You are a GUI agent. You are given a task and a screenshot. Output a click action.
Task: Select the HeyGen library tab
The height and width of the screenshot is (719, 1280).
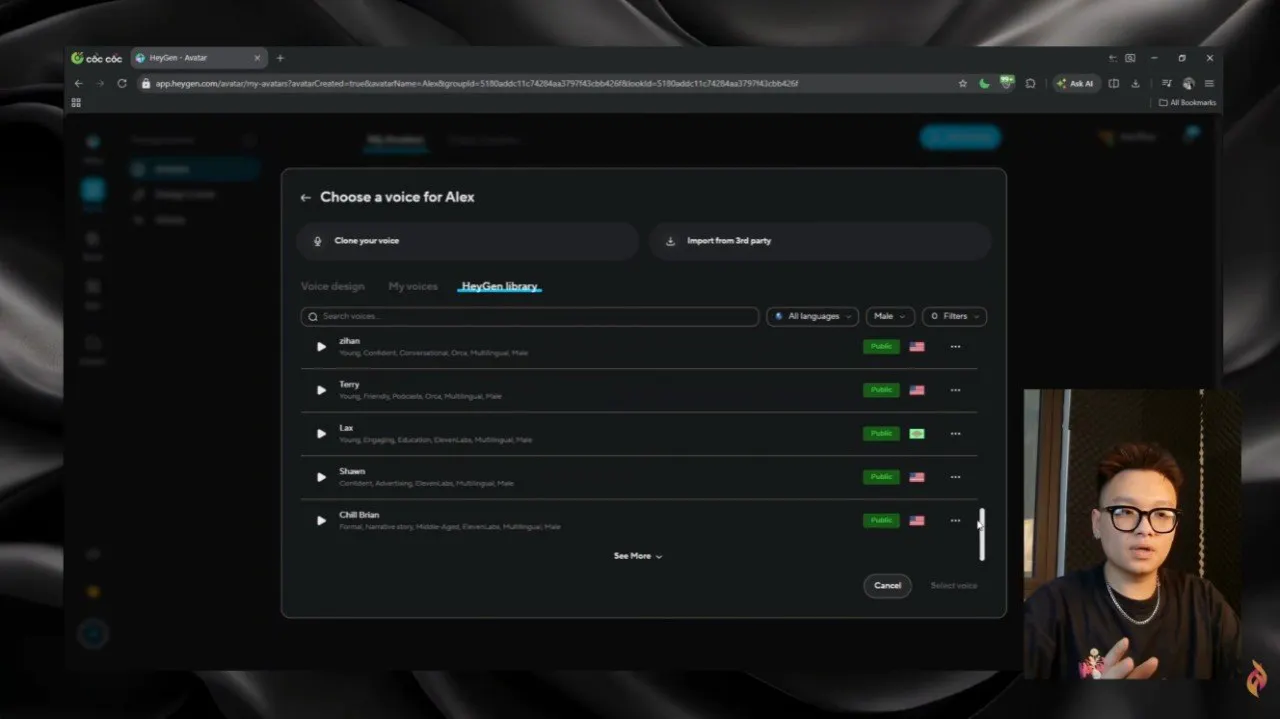[x=500, y=287]
